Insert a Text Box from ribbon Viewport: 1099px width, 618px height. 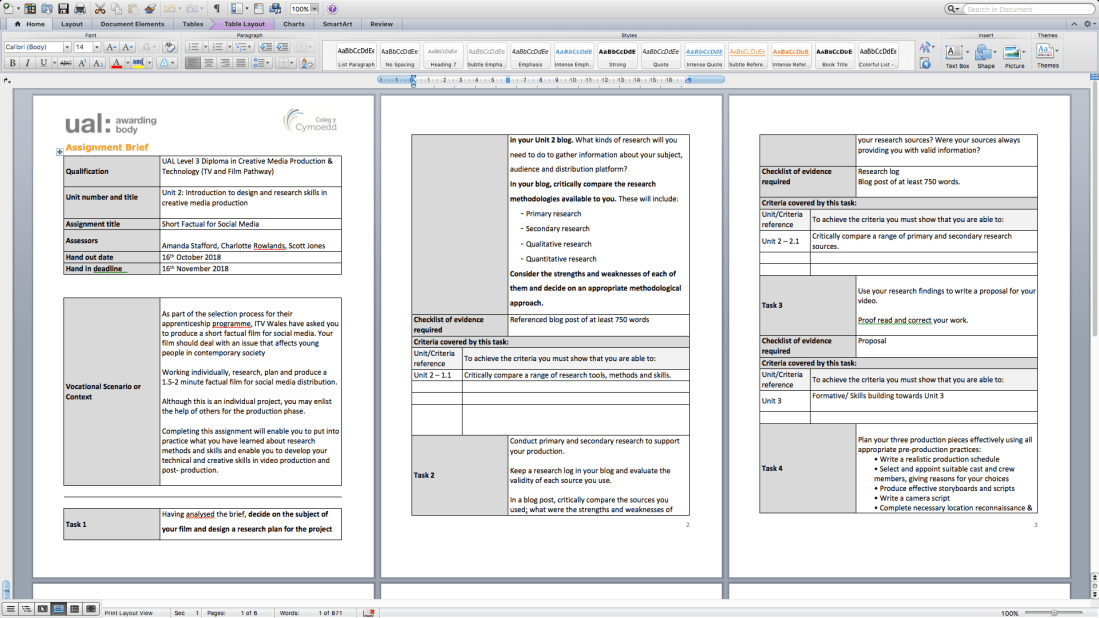point(956,54)
